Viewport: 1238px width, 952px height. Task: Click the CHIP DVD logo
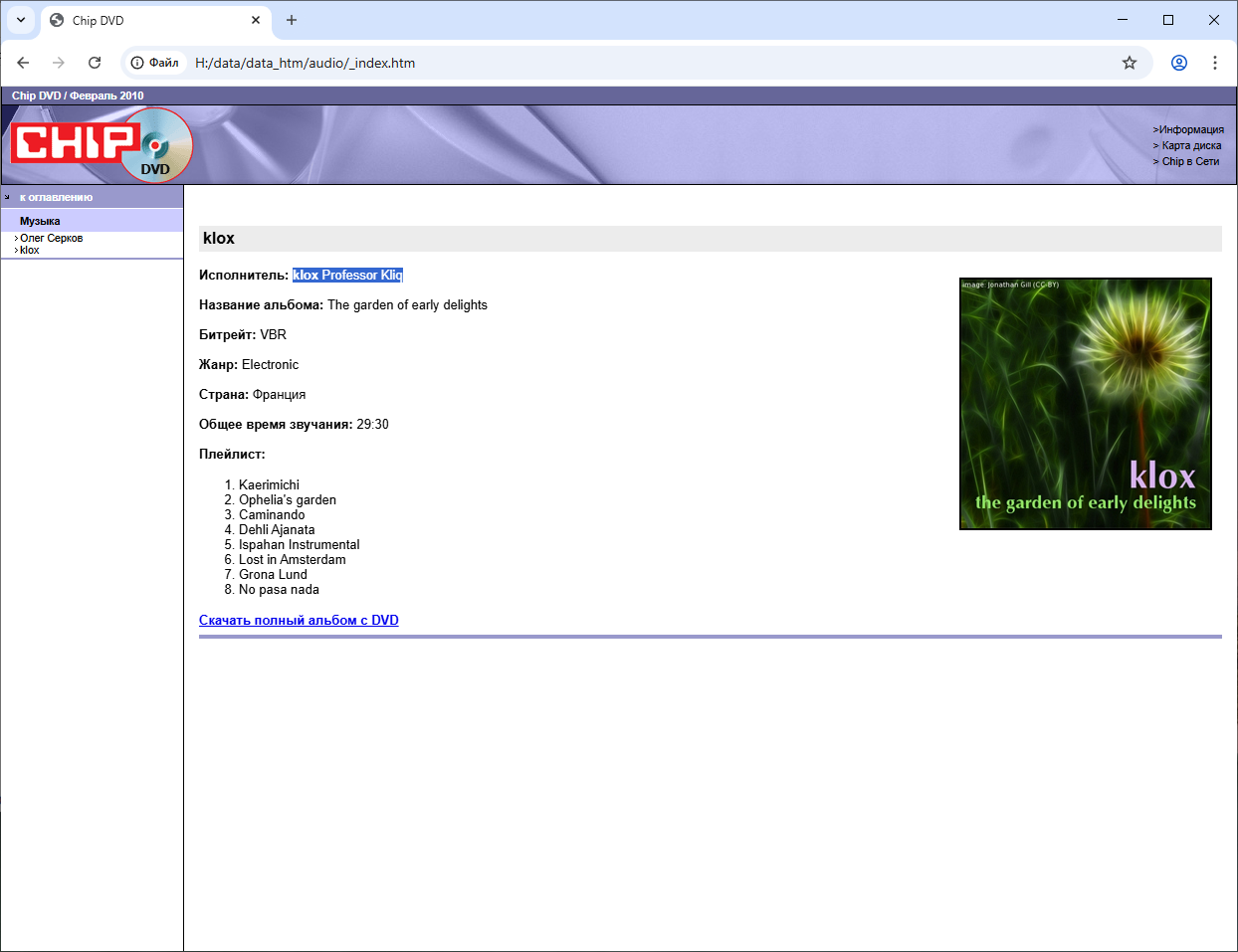pyautogui.click(x=102, y=145)
